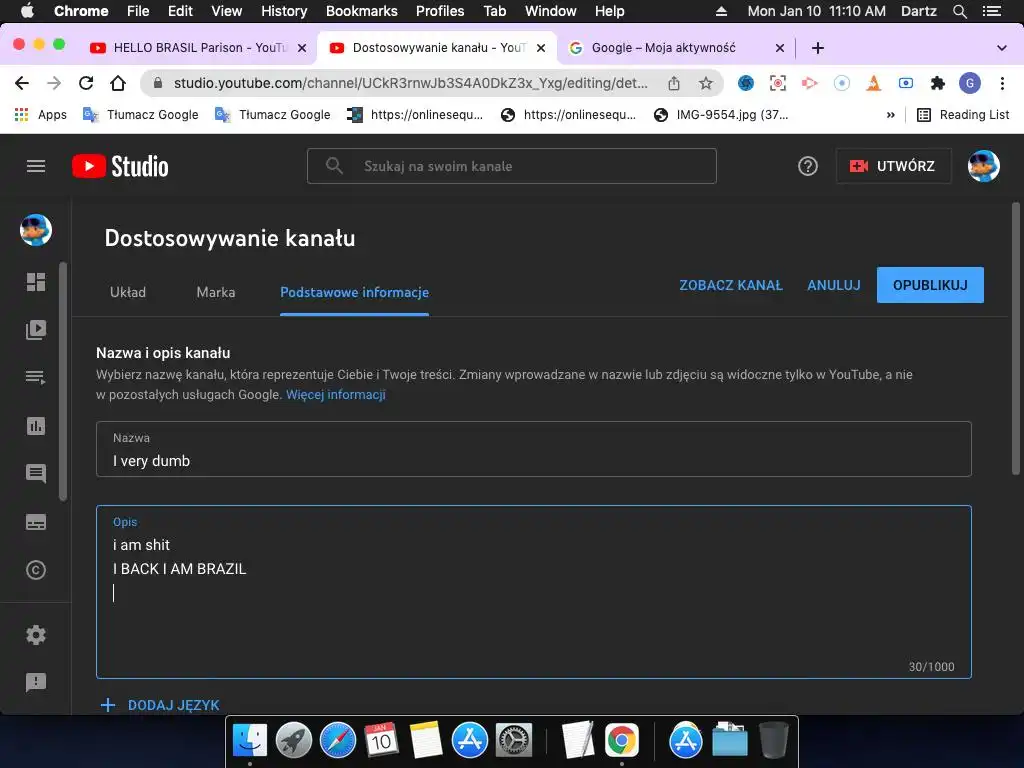The height and width of the screenshot is (768, 1024).
Task: Open the Content (videos) sidebar icon
Action: tap(36, 330)
